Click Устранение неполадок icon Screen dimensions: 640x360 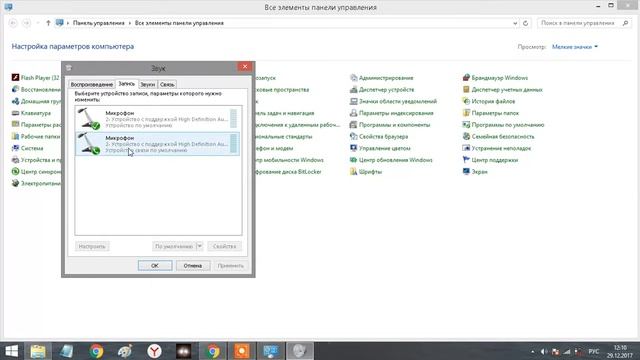coord(466,148)
